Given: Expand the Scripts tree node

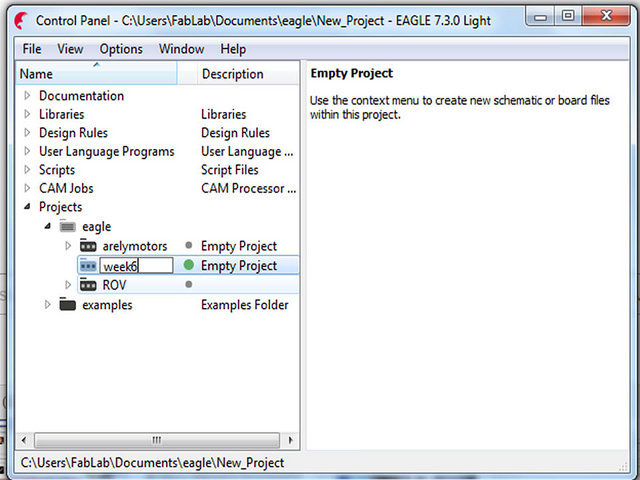Looking at the screenshot, I should tap(27, 169).
